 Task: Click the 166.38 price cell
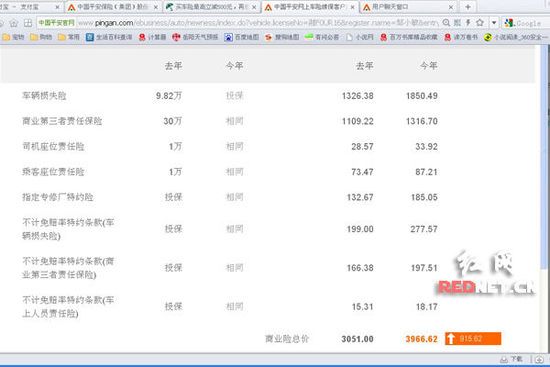(x=360, y=268)
